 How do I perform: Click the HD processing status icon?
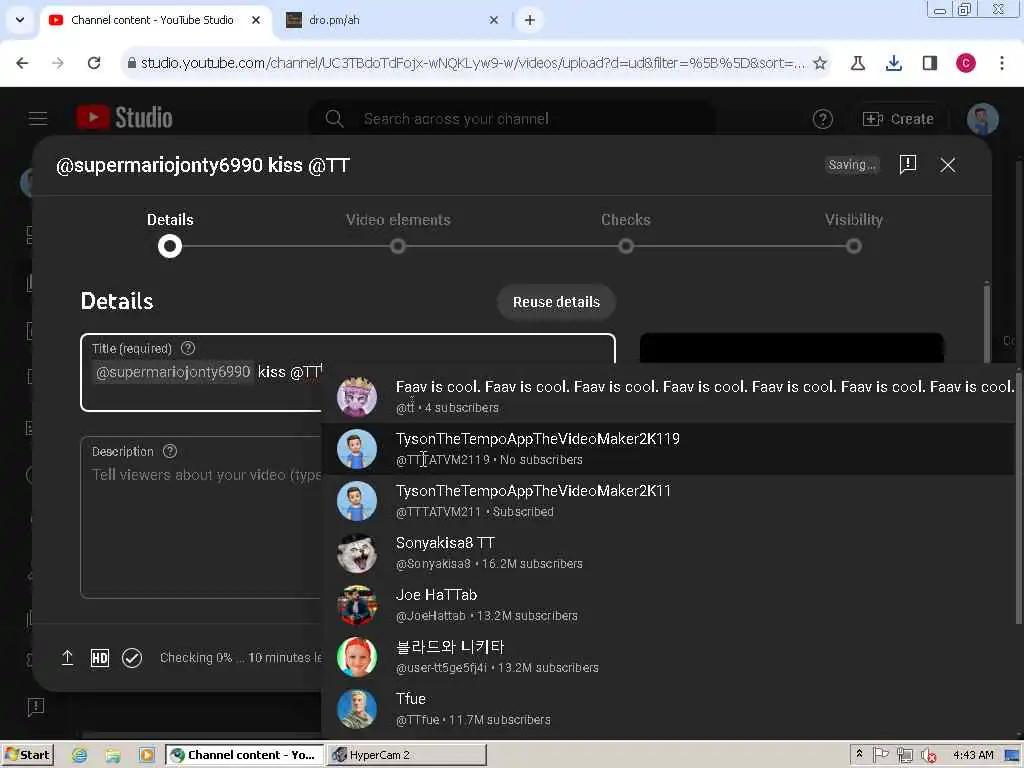99,658
